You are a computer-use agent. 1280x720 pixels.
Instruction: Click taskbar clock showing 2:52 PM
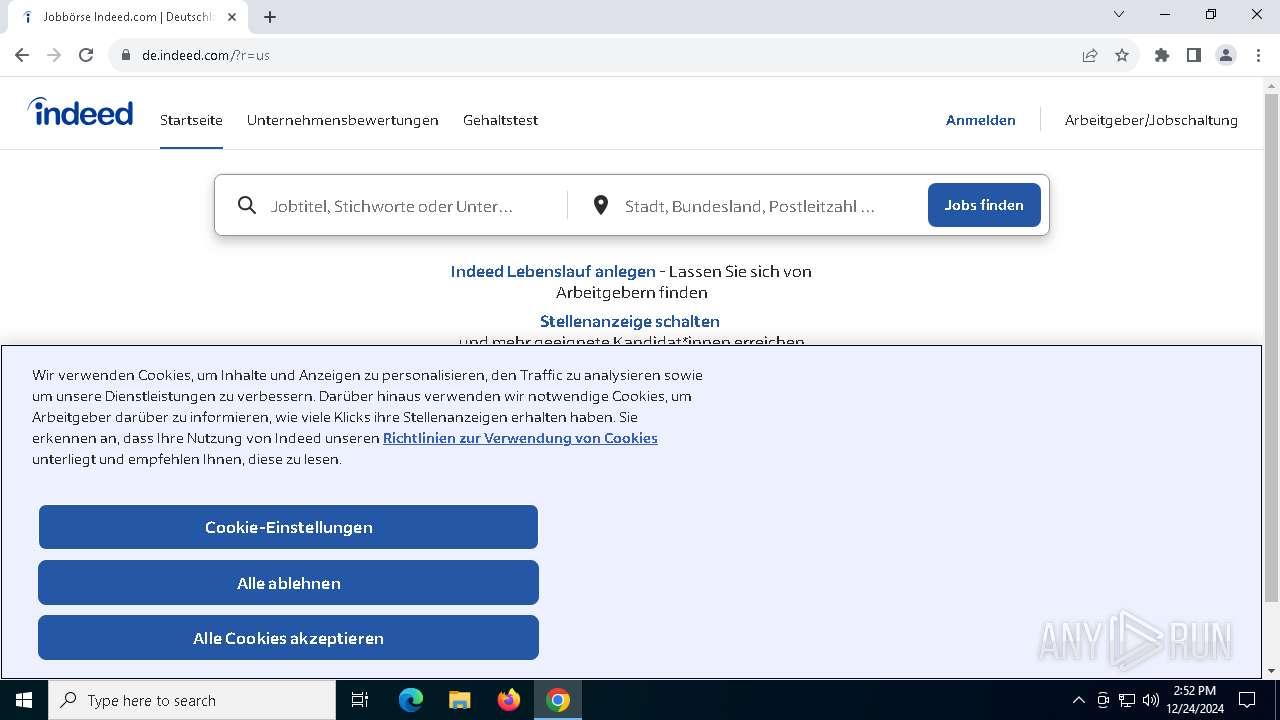pyautogui.click(x=1195, y=700)
